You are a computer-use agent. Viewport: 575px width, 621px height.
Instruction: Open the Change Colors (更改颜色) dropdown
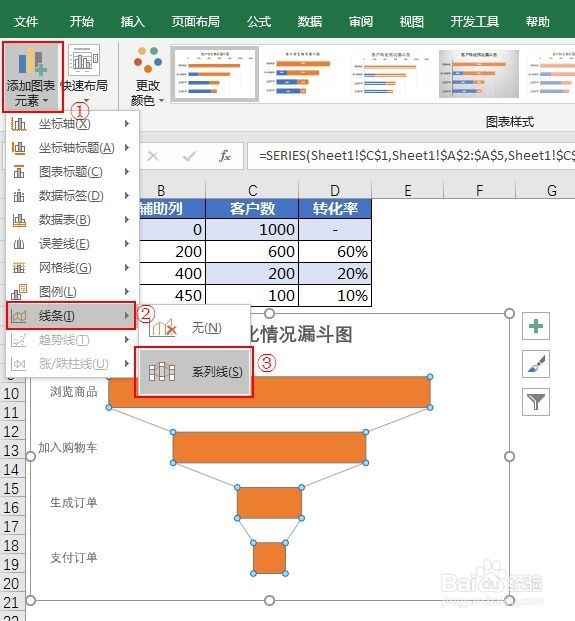tap(147, 76)
